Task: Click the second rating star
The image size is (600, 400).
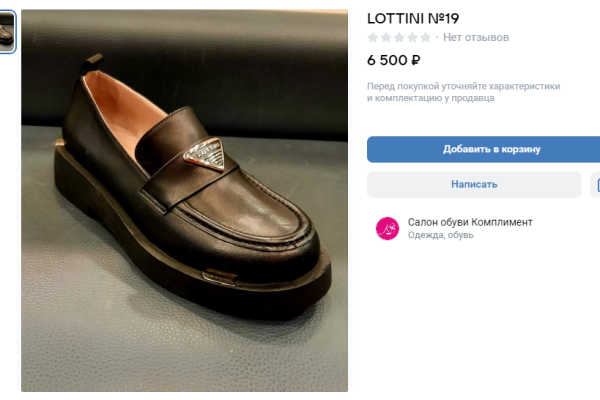Action: [x=386, y=38]
